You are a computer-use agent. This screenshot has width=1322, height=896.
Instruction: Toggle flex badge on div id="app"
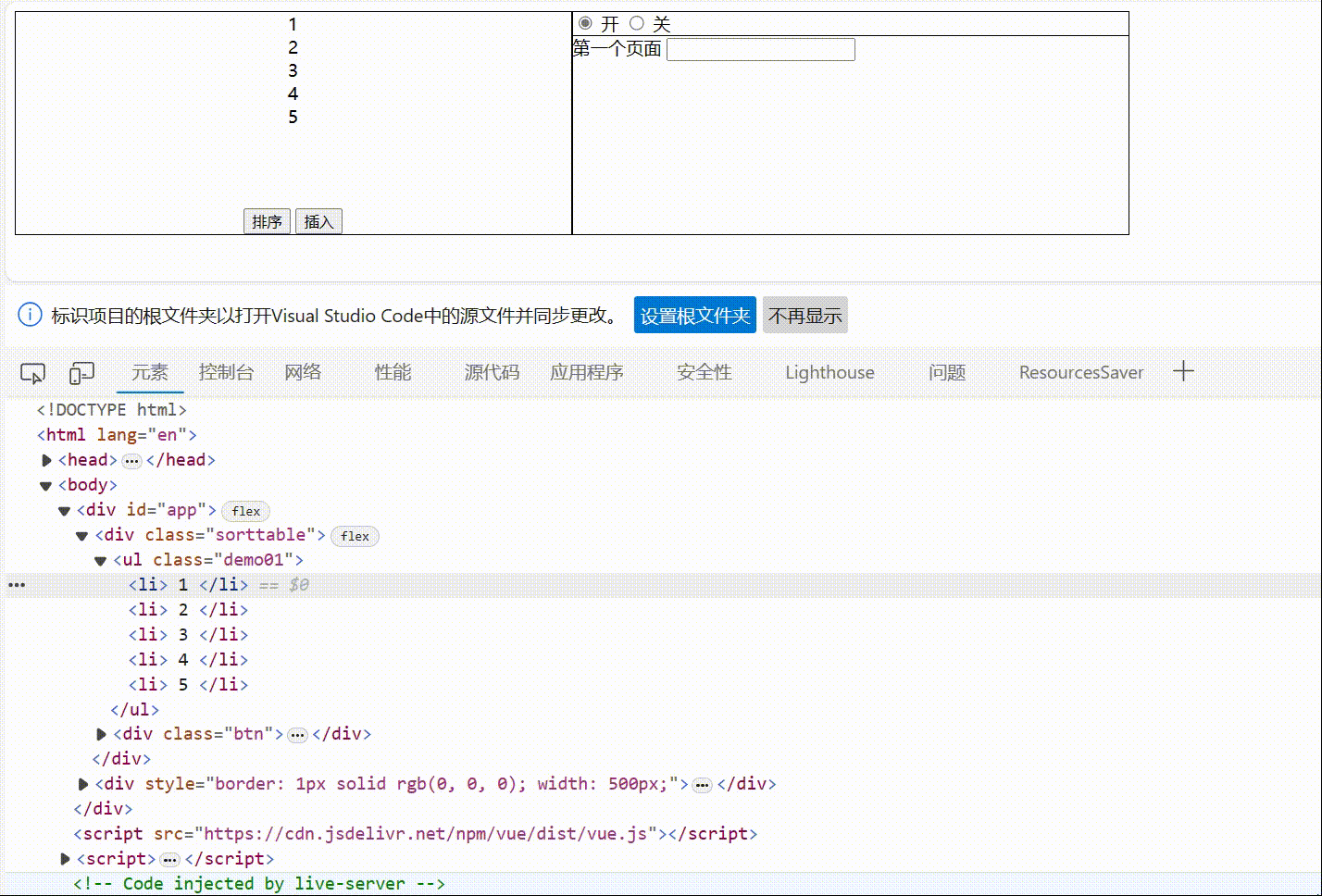click(246, 511)
